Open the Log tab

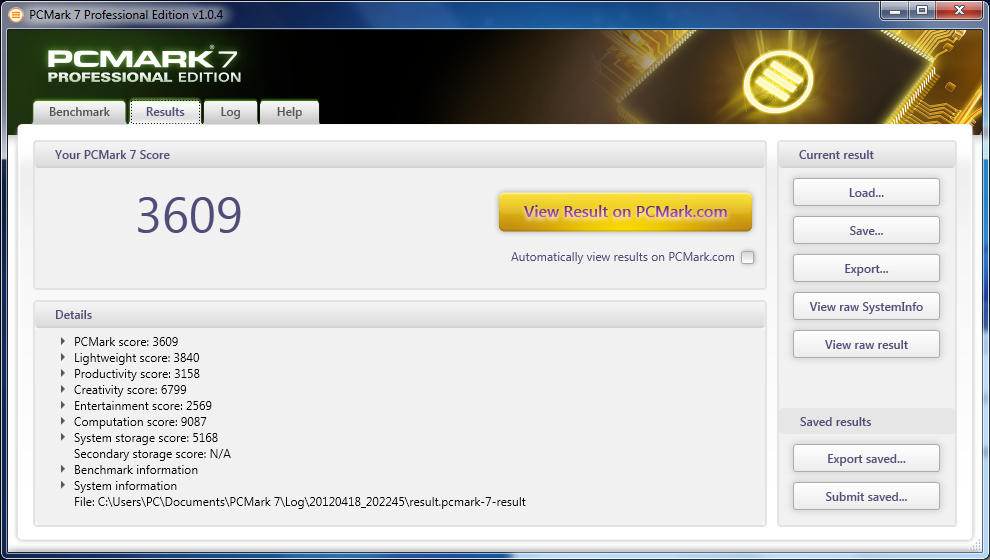[230, 112]
